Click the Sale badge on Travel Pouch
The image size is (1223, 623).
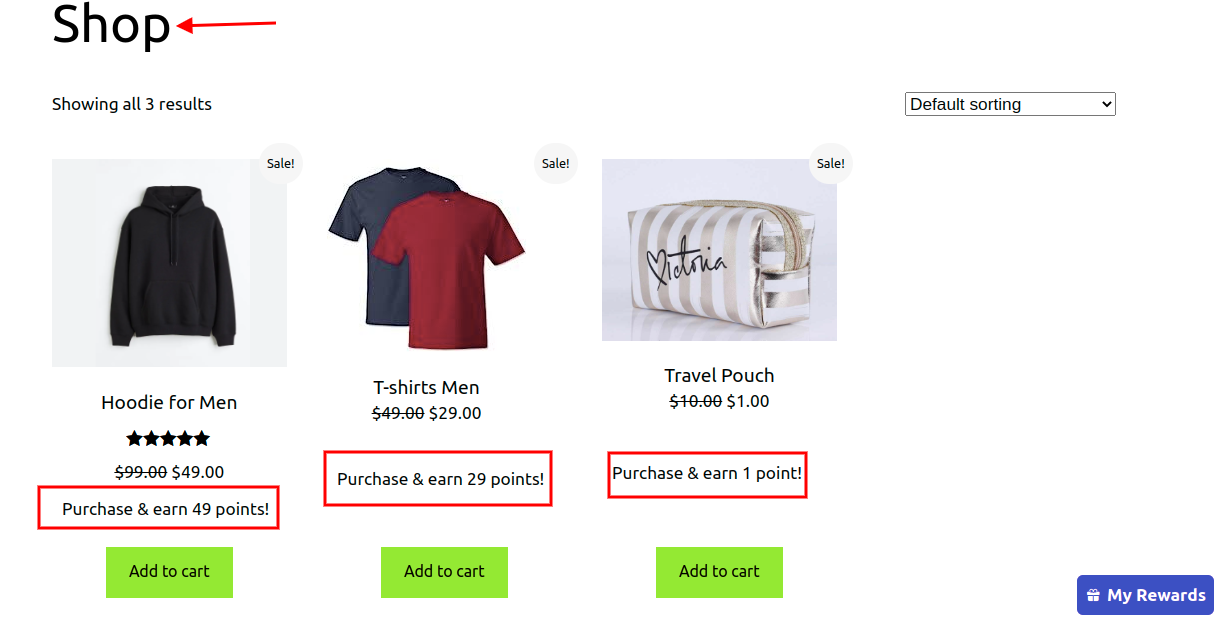(830, 163)
